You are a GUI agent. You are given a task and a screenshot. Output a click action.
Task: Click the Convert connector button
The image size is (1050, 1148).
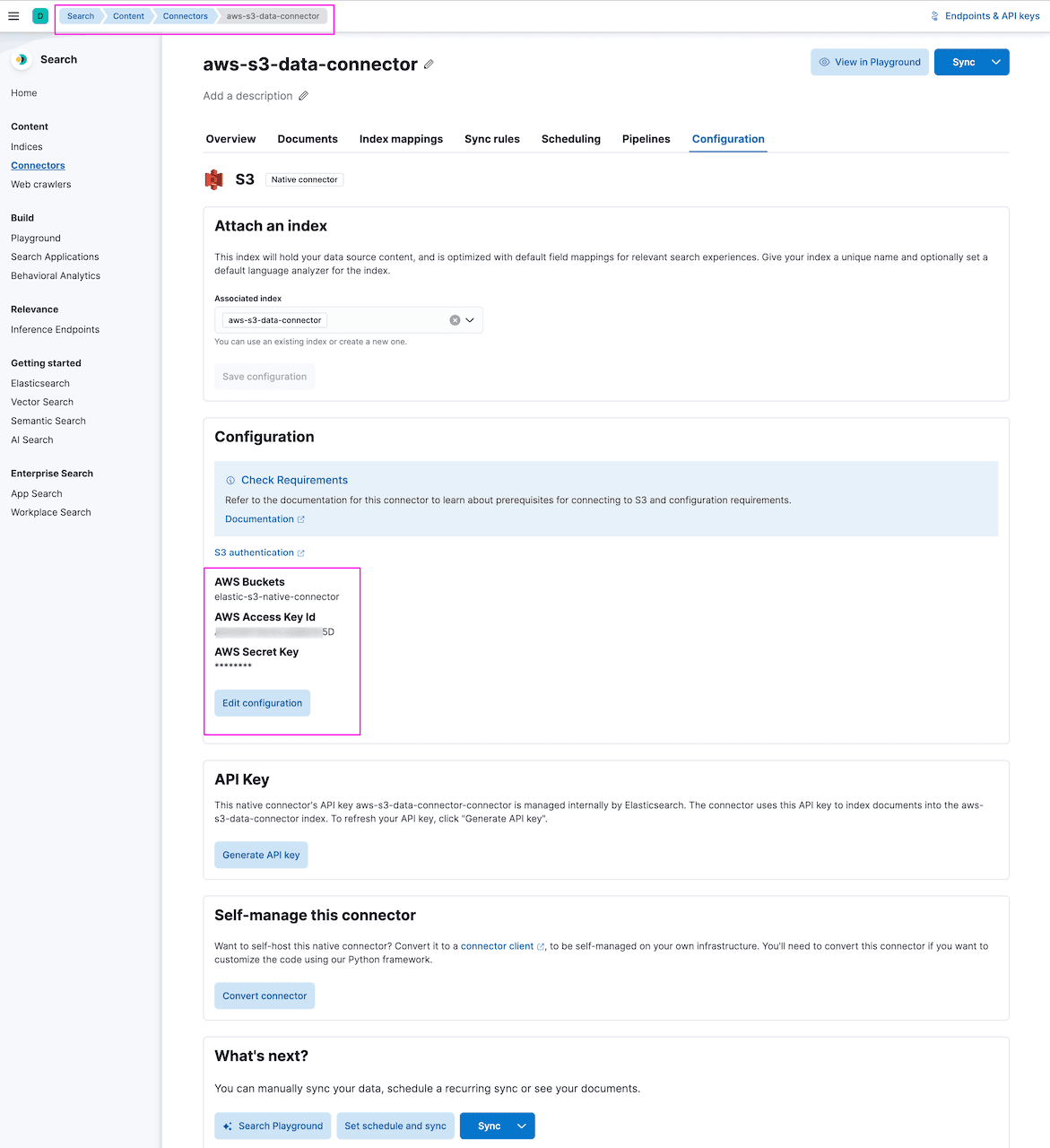point(265,996)
